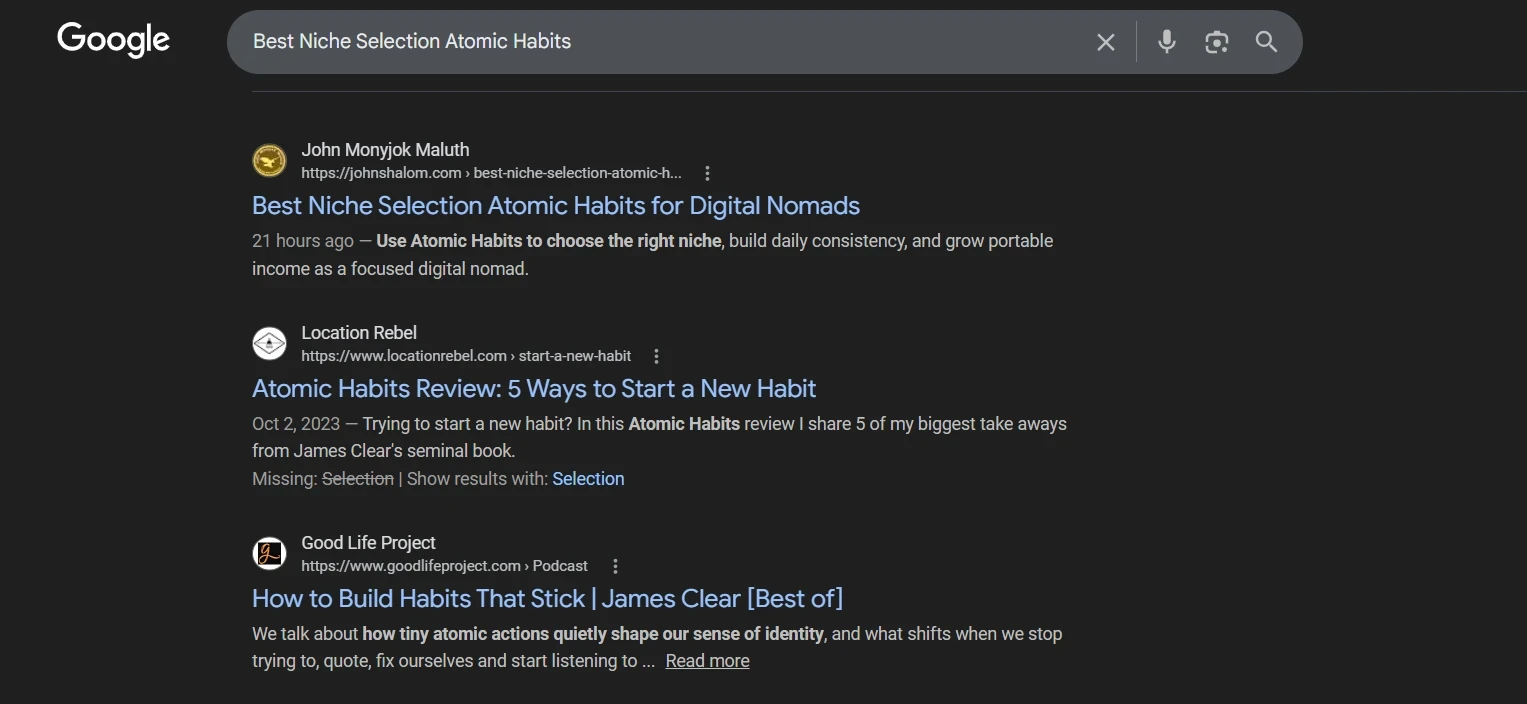Open 'How to Build Habits That Stick' result
The height and width of the screenshot is (704, 1527).
pyautogui.click(x=547, y=599)
